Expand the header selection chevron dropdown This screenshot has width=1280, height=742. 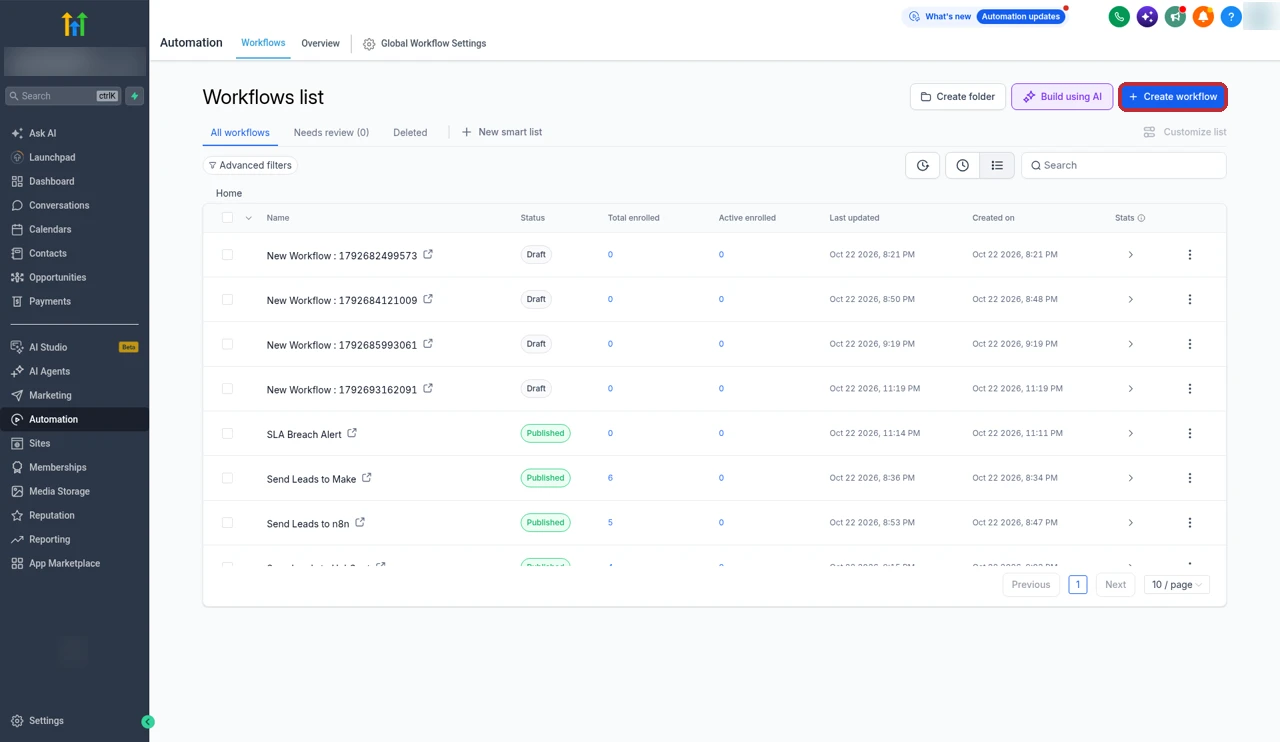click(x=248, y=218)
